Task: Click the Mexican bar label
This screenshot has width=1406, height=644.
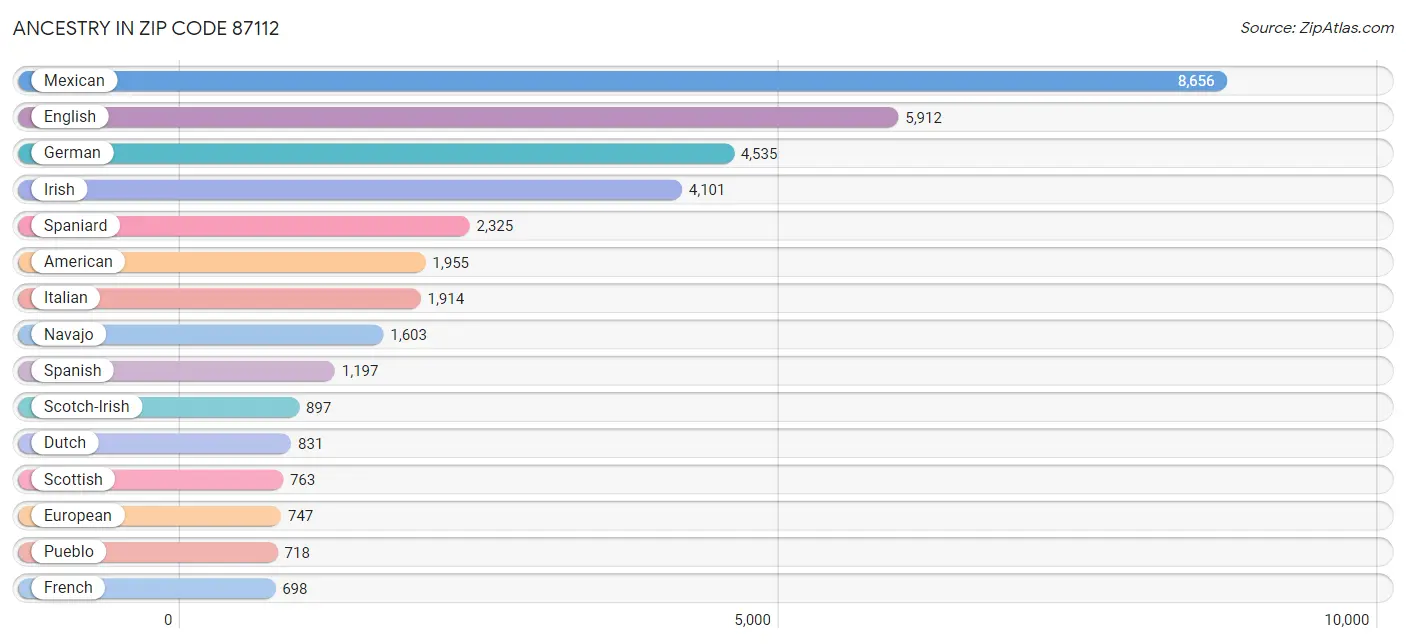Action: [74, 81]
